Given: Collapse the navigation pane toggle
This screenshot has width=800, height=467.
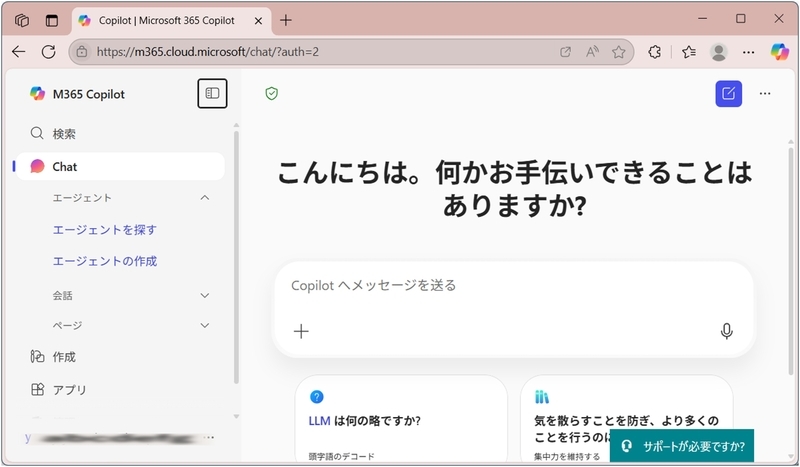Looking at the screenshot, I should [212, 93].
